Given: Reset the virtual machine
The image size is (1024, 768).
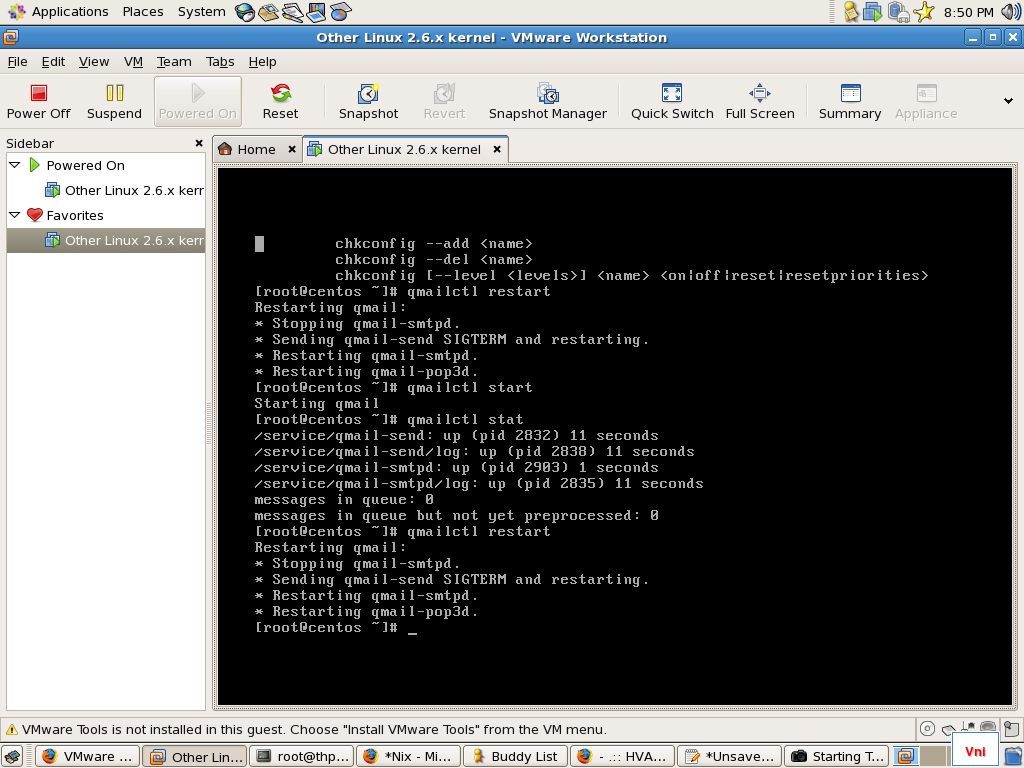Looking at the screenshot, I should (280, 101).
